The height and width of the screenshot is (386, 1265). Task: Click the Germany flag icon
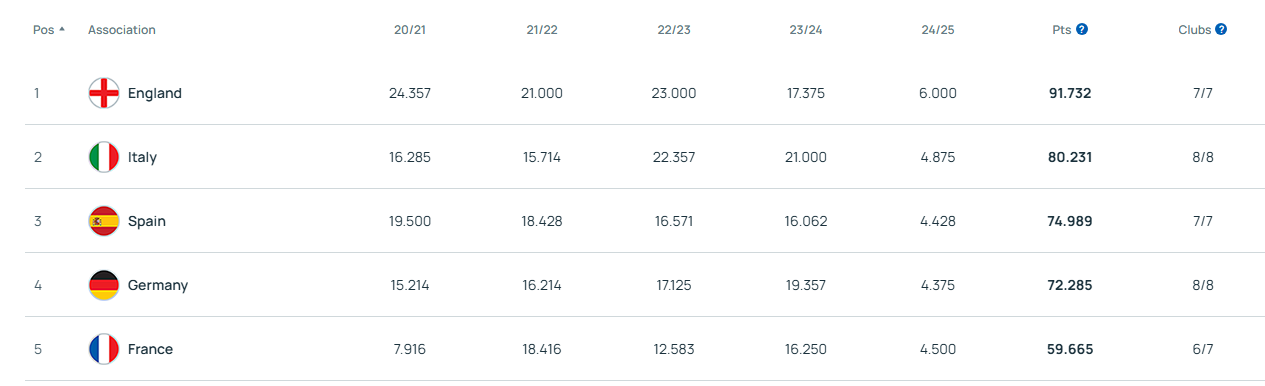[104, 285]
